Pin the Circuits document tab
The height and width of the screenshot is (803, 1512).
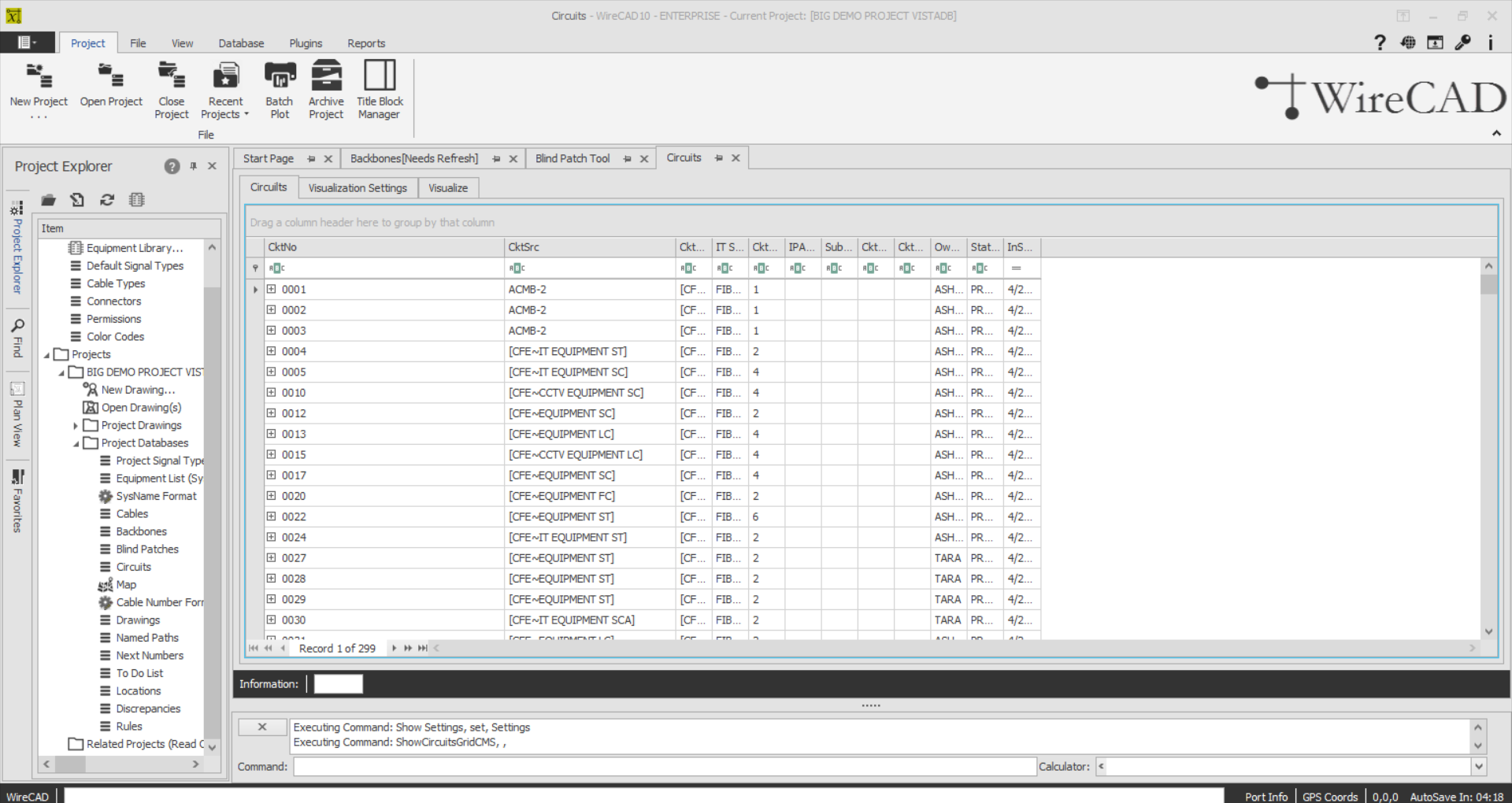tap(719, 158)
